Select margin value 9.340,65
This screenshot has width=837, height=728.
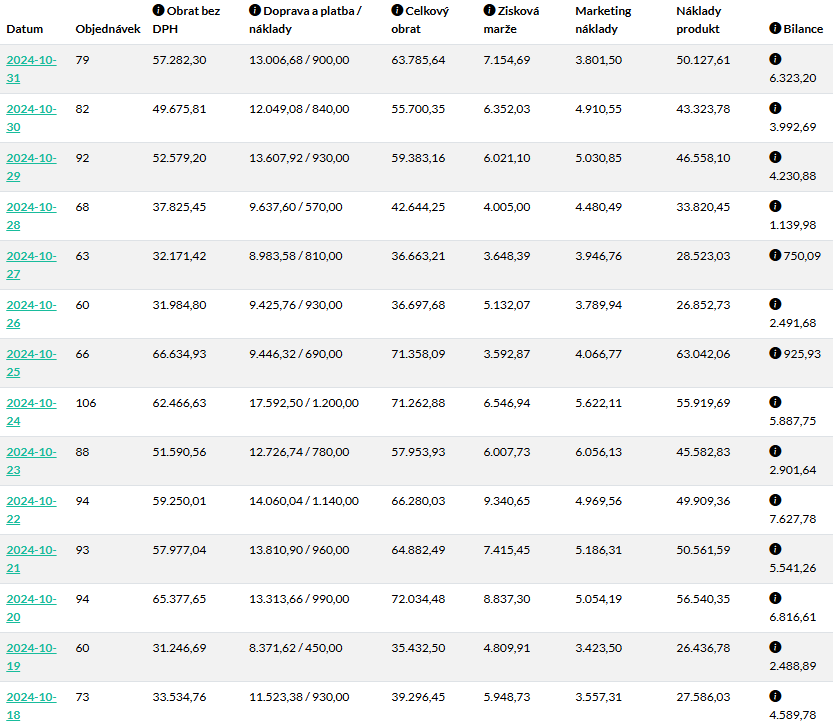tap(507, 501)
